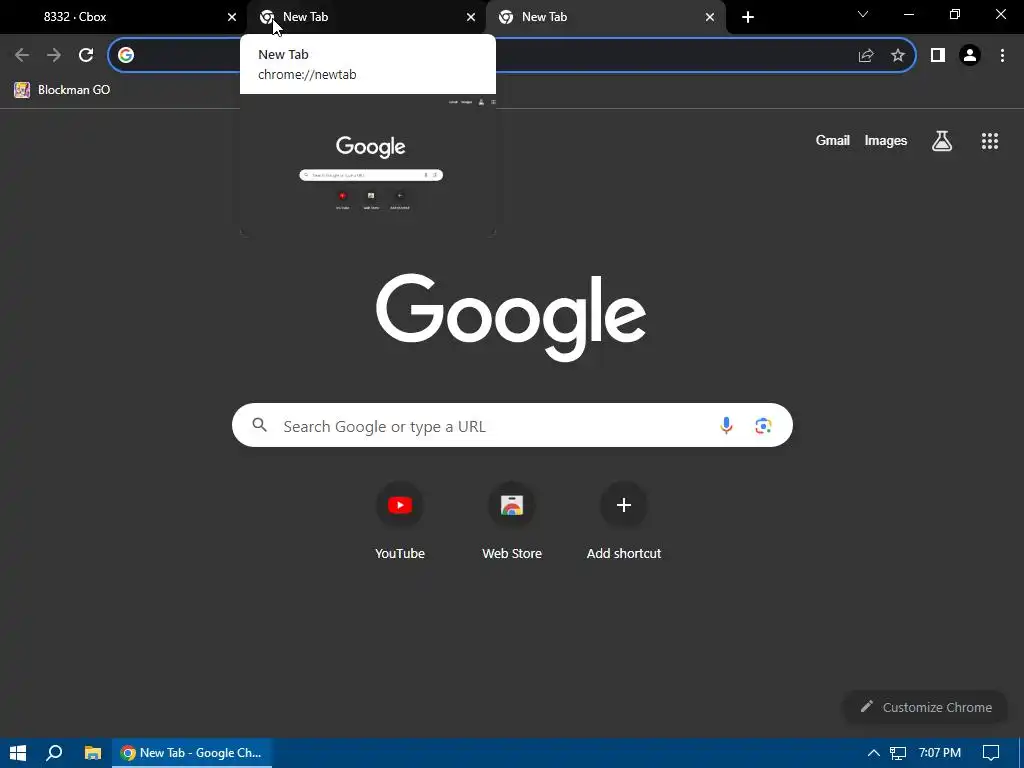This screenshot has width=1024, height=768.
Task: Start voice search with the microphone
Action: pyautogui.click(x=726, y=426)
